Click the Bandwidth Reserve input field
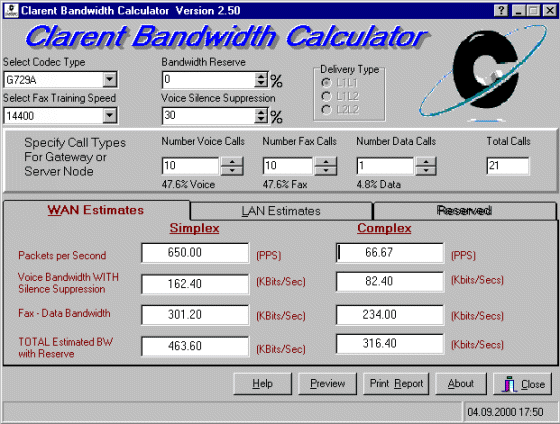560x424 pixels. point(209,80)
